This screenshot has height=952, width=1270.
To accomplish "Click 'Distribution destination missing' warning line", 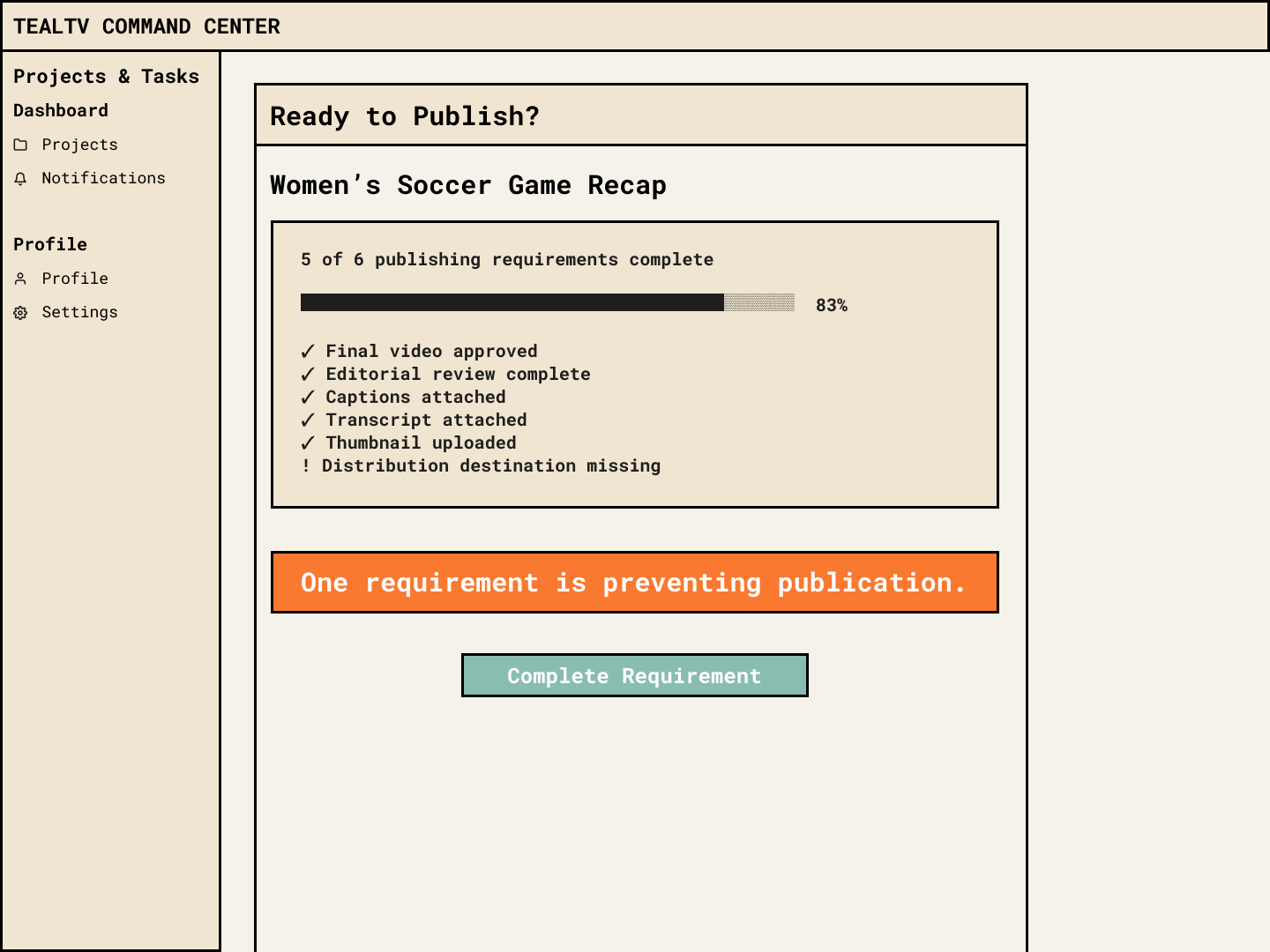I will pos(481,465).
